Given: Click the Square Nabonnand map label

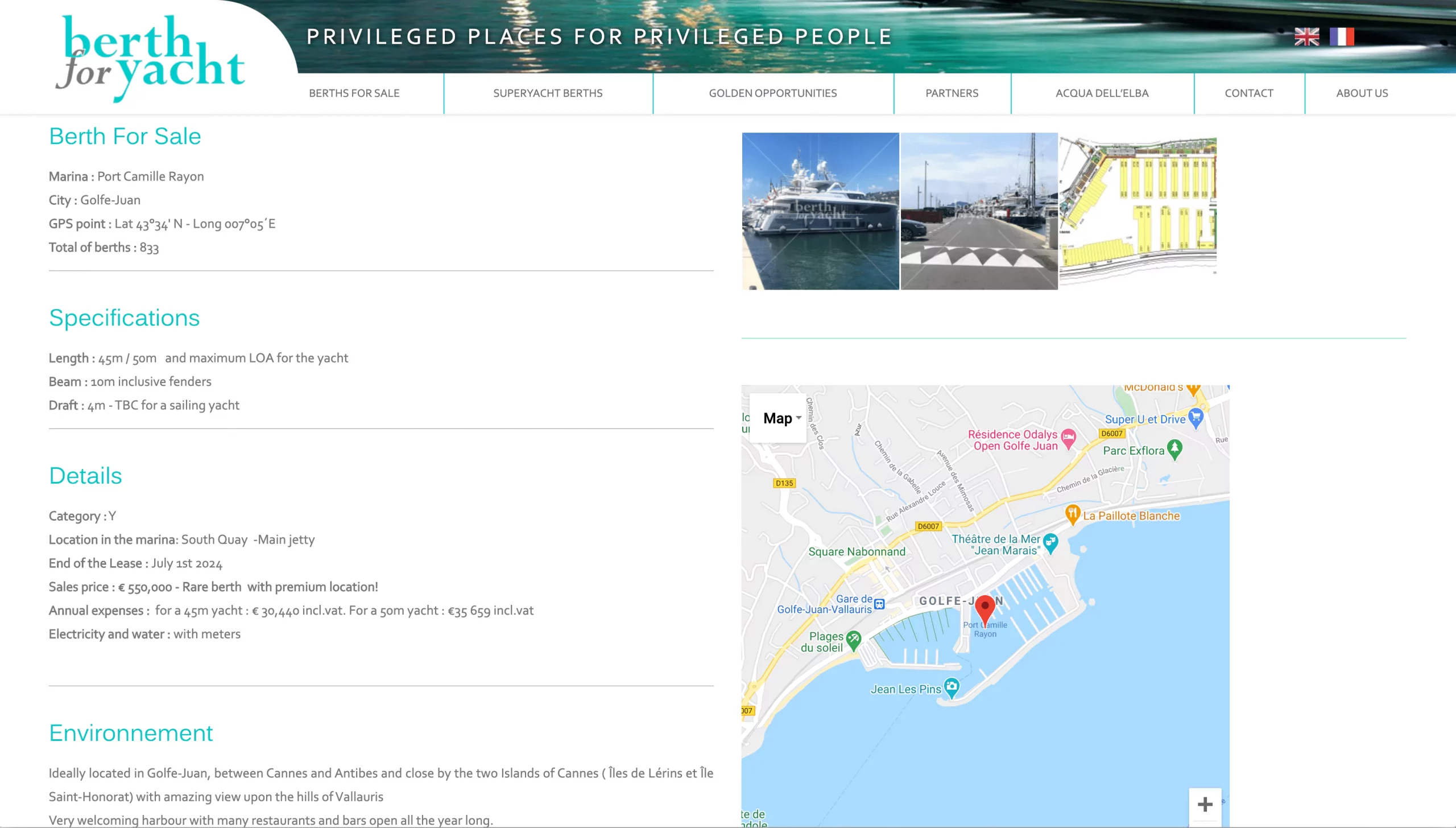Looking at the screenshot, I should (857, 551).
